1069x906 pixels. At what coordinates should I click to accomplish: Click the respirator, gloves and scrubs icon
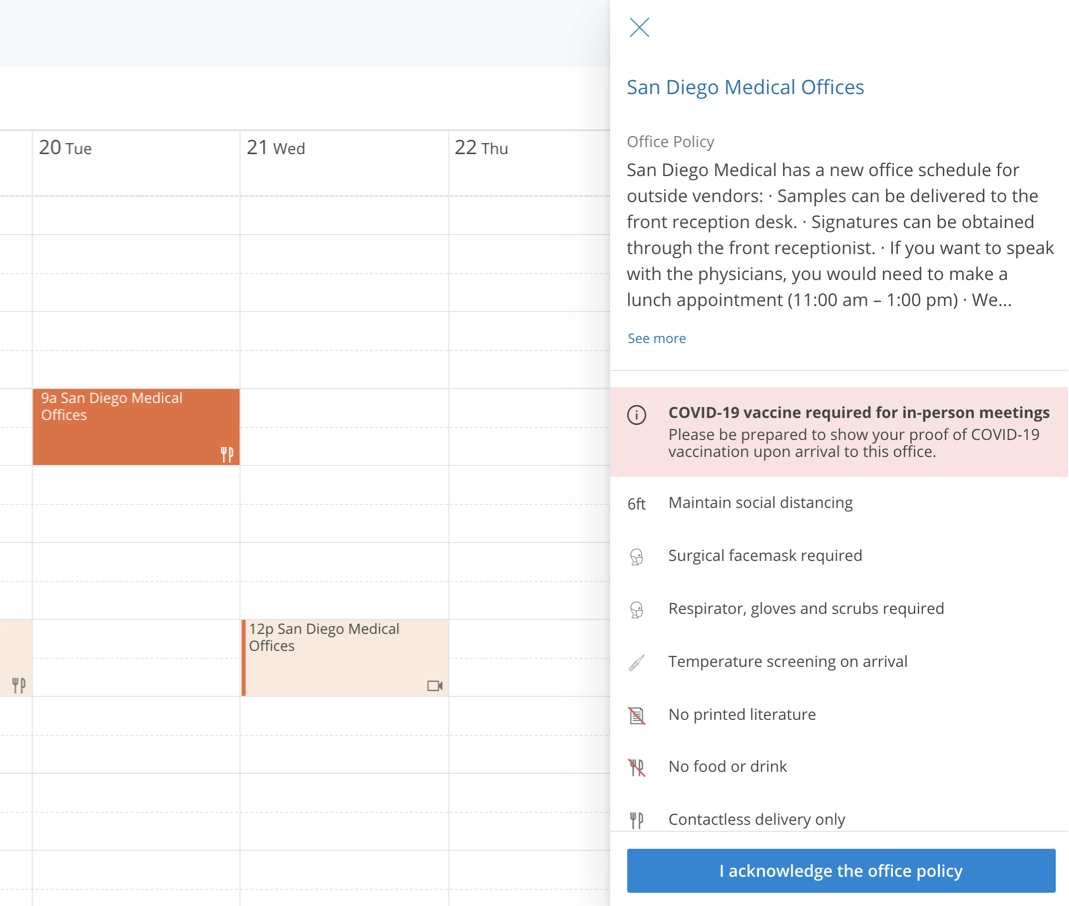pos(637,610)
